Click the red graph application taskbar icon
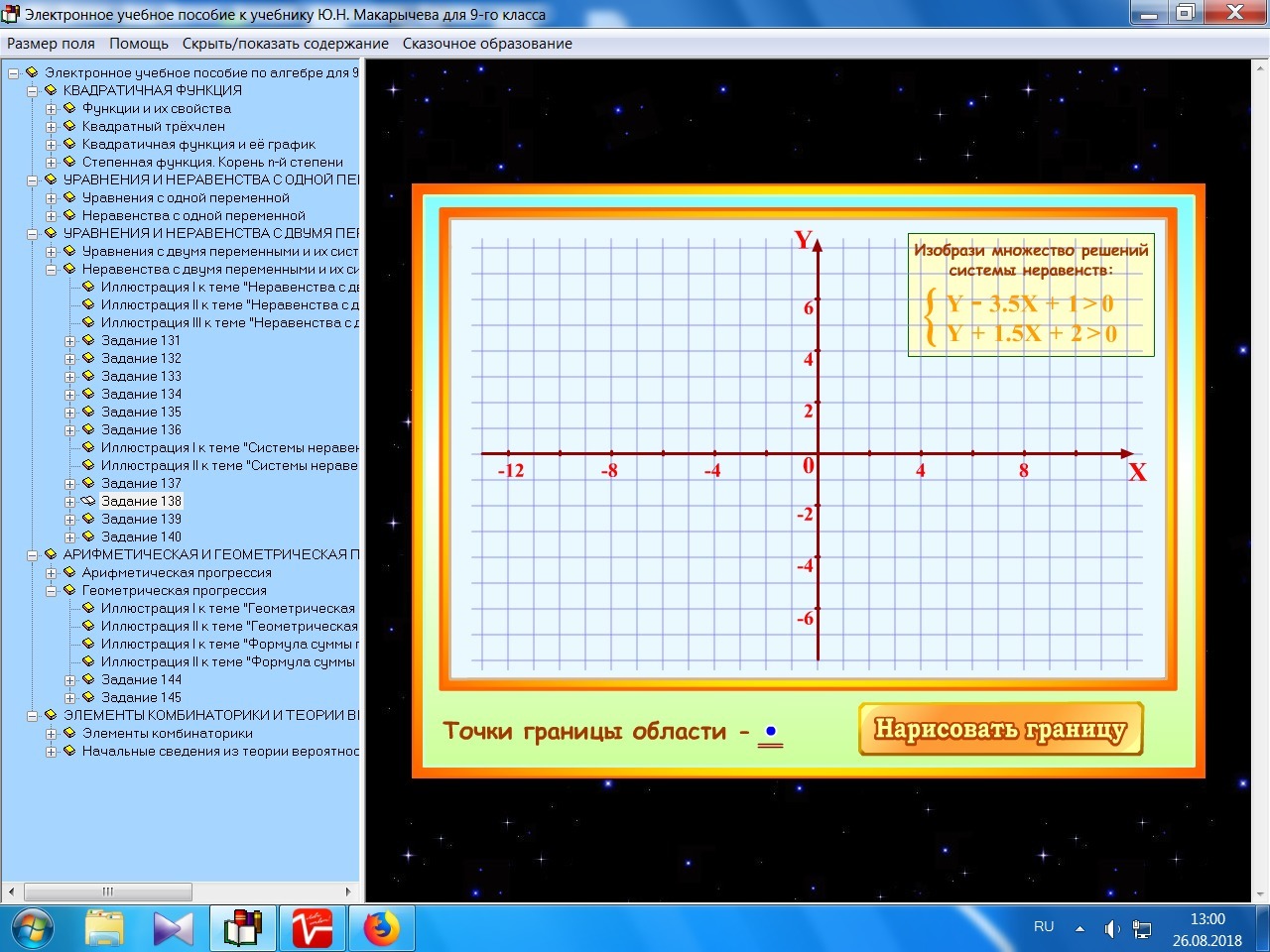 (312, 928)
